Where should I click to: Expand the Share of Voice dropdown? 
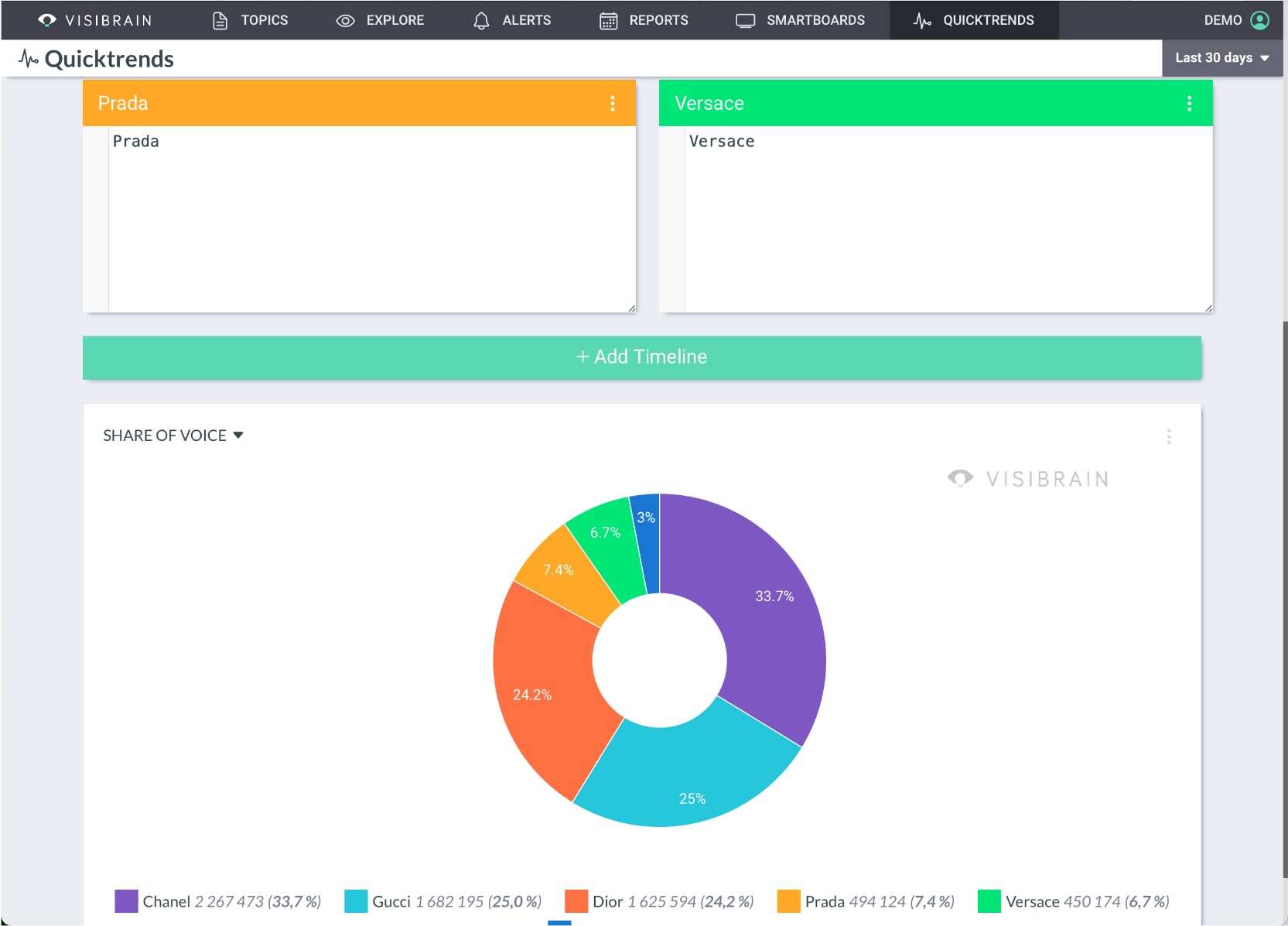click(173, 436)
